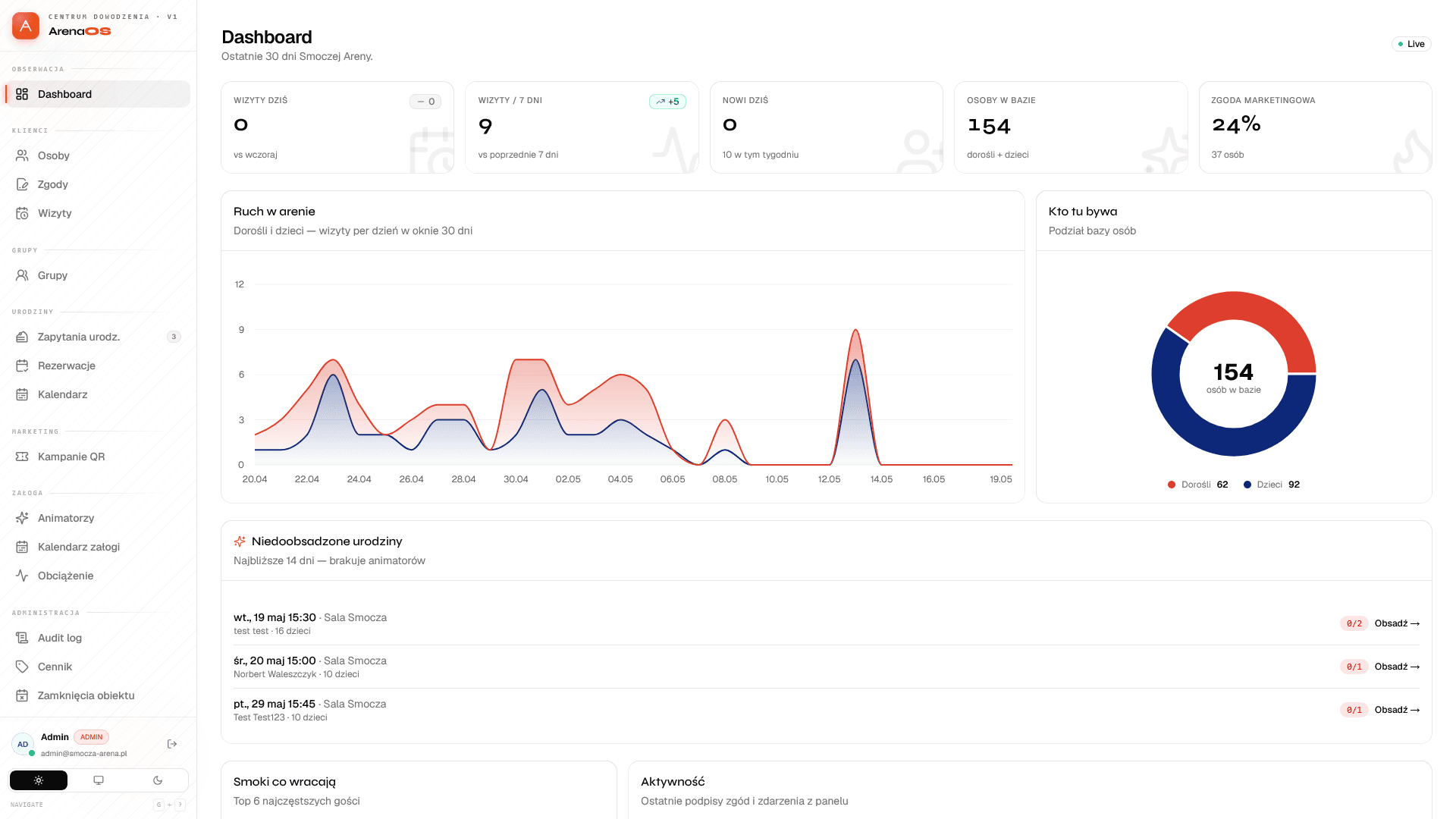1456x819 pixels.
Task: Open the Kampanie QR menu item
Action: click(97, 457)
